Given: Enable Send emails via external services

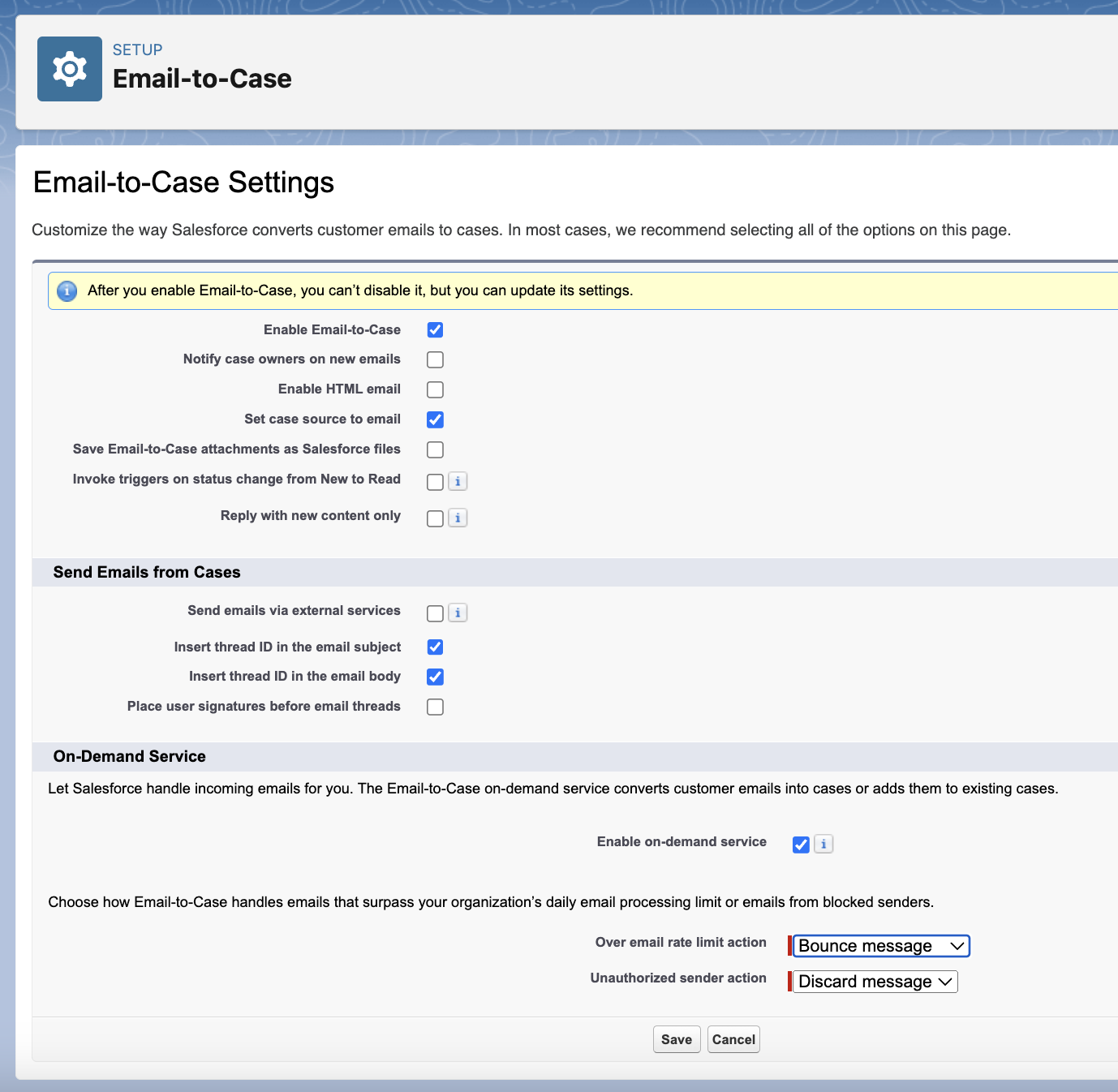Looking at the screenshot, I should click(435, 613).
